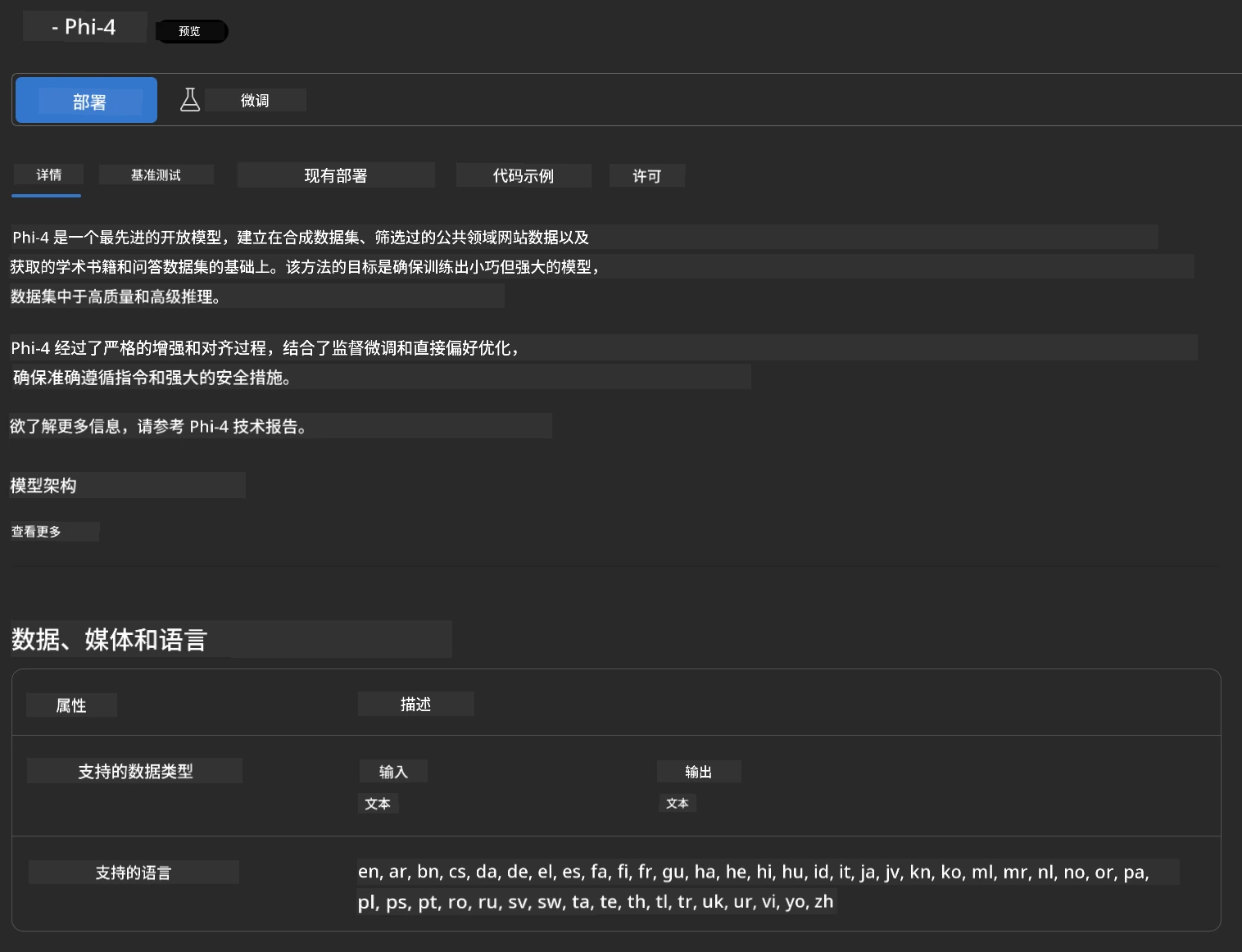The image size is (1242, 952).
Task: Go to the 代码示例 tab
Action: 524,175
